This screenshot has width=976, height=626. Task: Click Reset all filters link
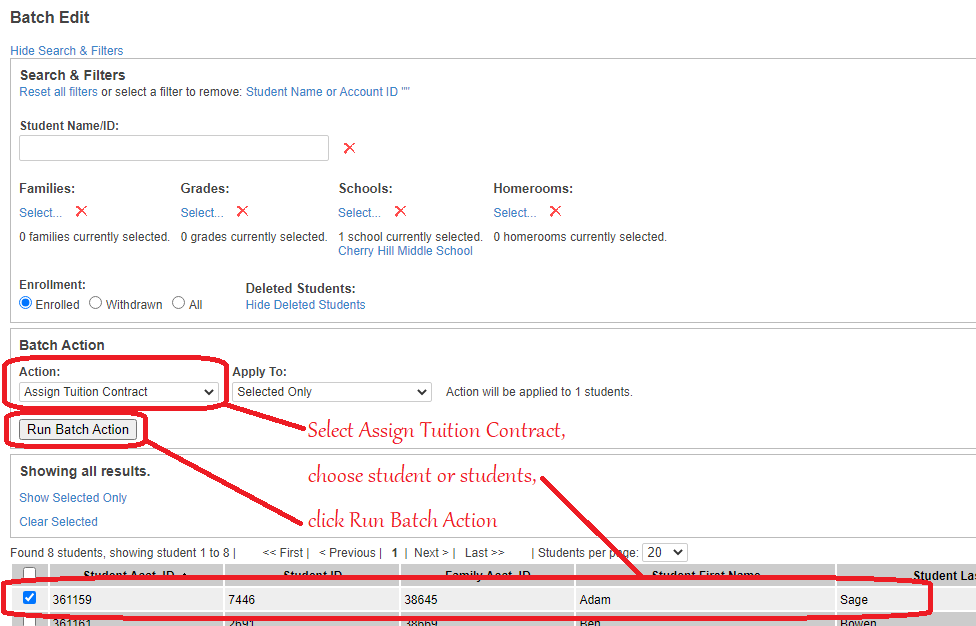[x=59, y=92]
